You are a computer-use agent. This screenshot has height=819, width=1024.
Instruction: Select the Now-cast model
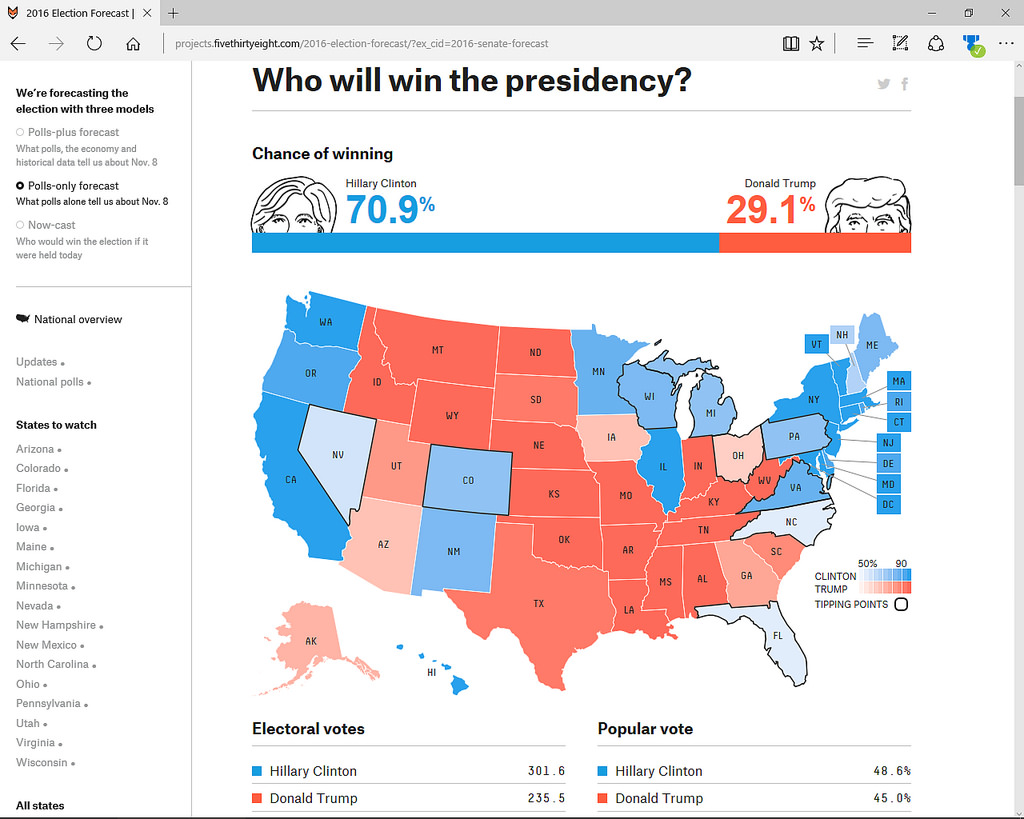pos(51,225)
